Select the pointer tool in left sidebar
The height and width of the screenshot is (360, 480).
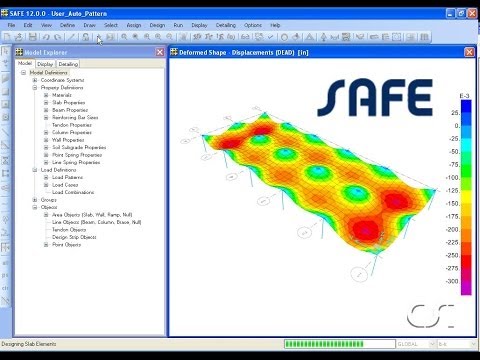(x=5, y=52)
